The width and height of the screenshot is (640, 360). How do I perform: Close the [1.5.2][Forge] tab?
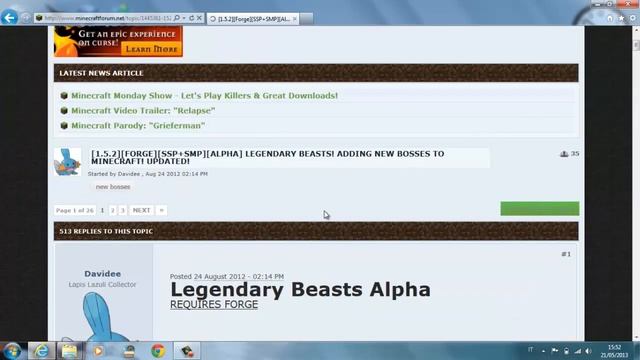[294, 19]
